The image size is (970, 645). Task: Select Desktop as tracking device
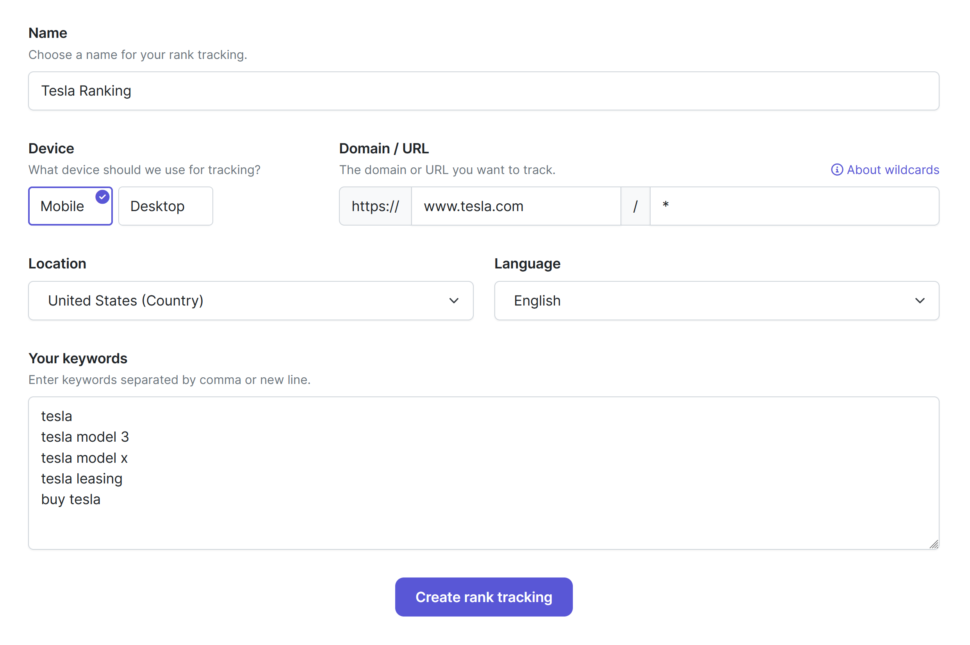(x=166, y=206)
